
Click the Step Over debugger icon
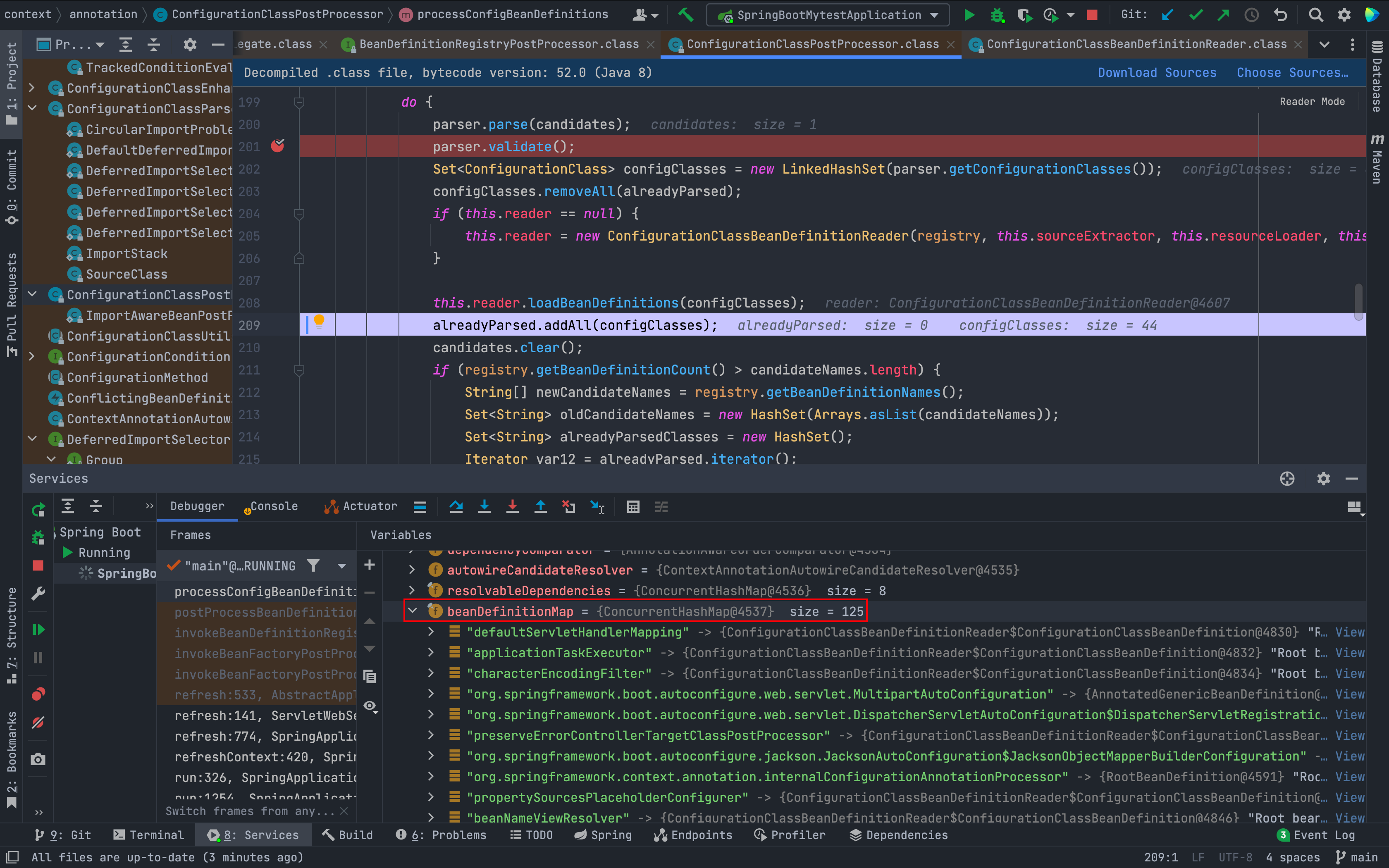[x=456, y=506]
